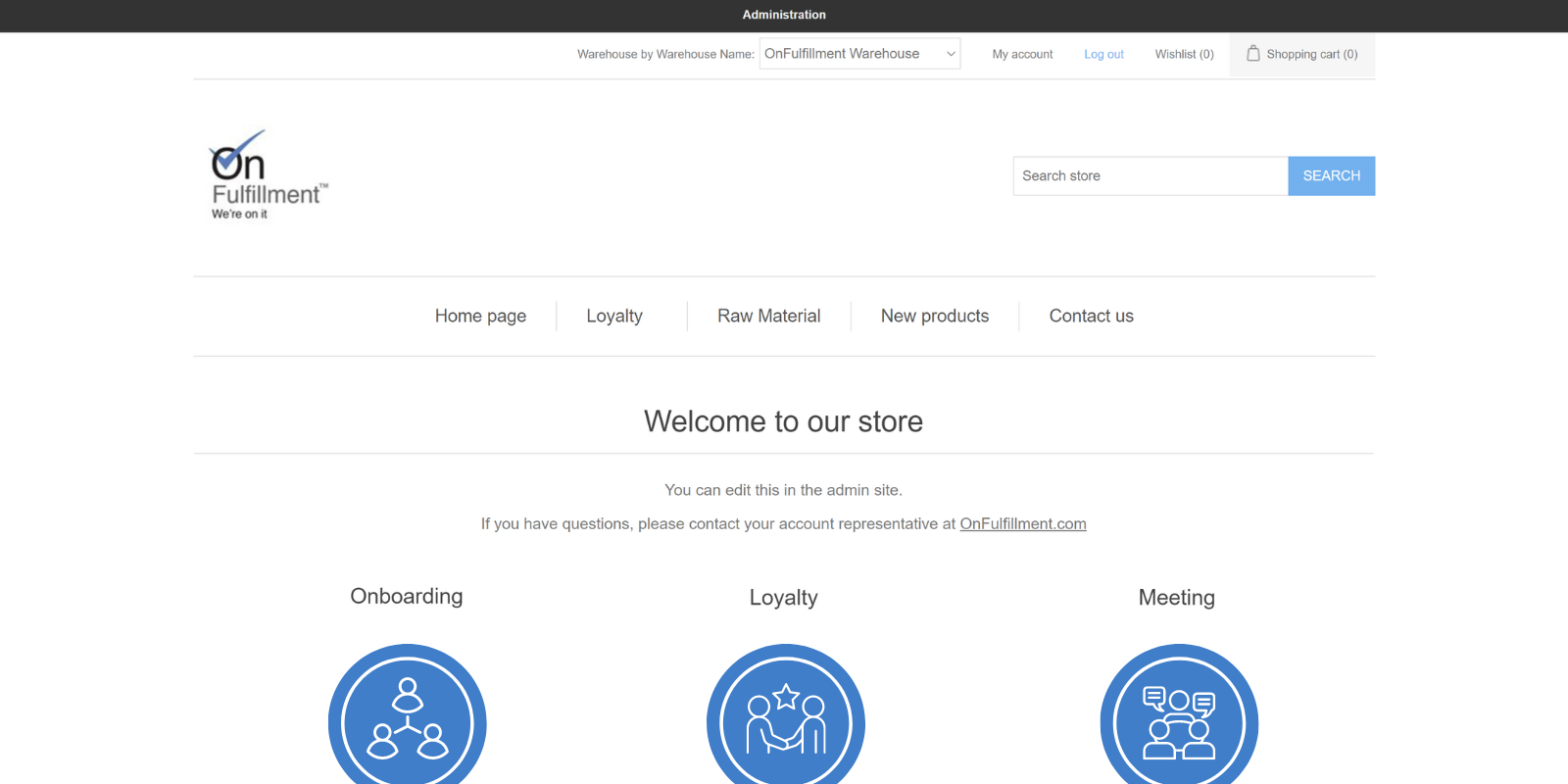Open Wishlist (0)
The image size is (1568, 784).
[1184, 54]
